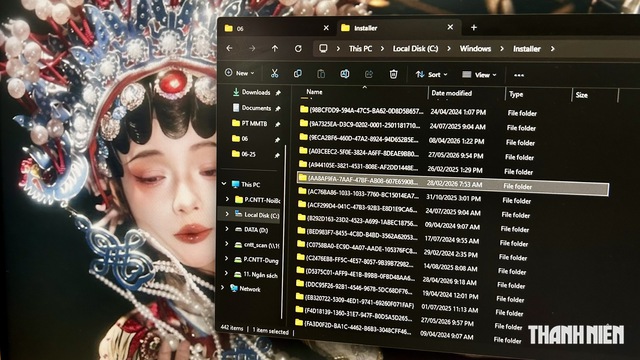The image size is (640, 360).
Task: Sort by the Name column header
Action: click(314, 92)
